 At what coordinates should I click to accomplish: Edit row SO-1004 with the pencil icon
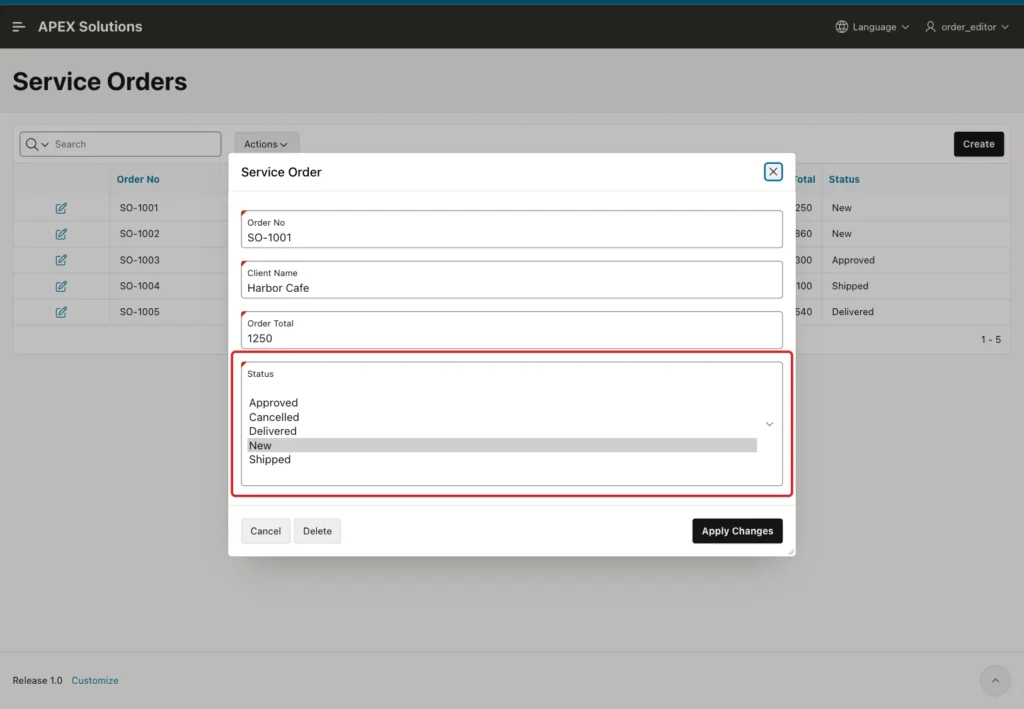point(61,286)
